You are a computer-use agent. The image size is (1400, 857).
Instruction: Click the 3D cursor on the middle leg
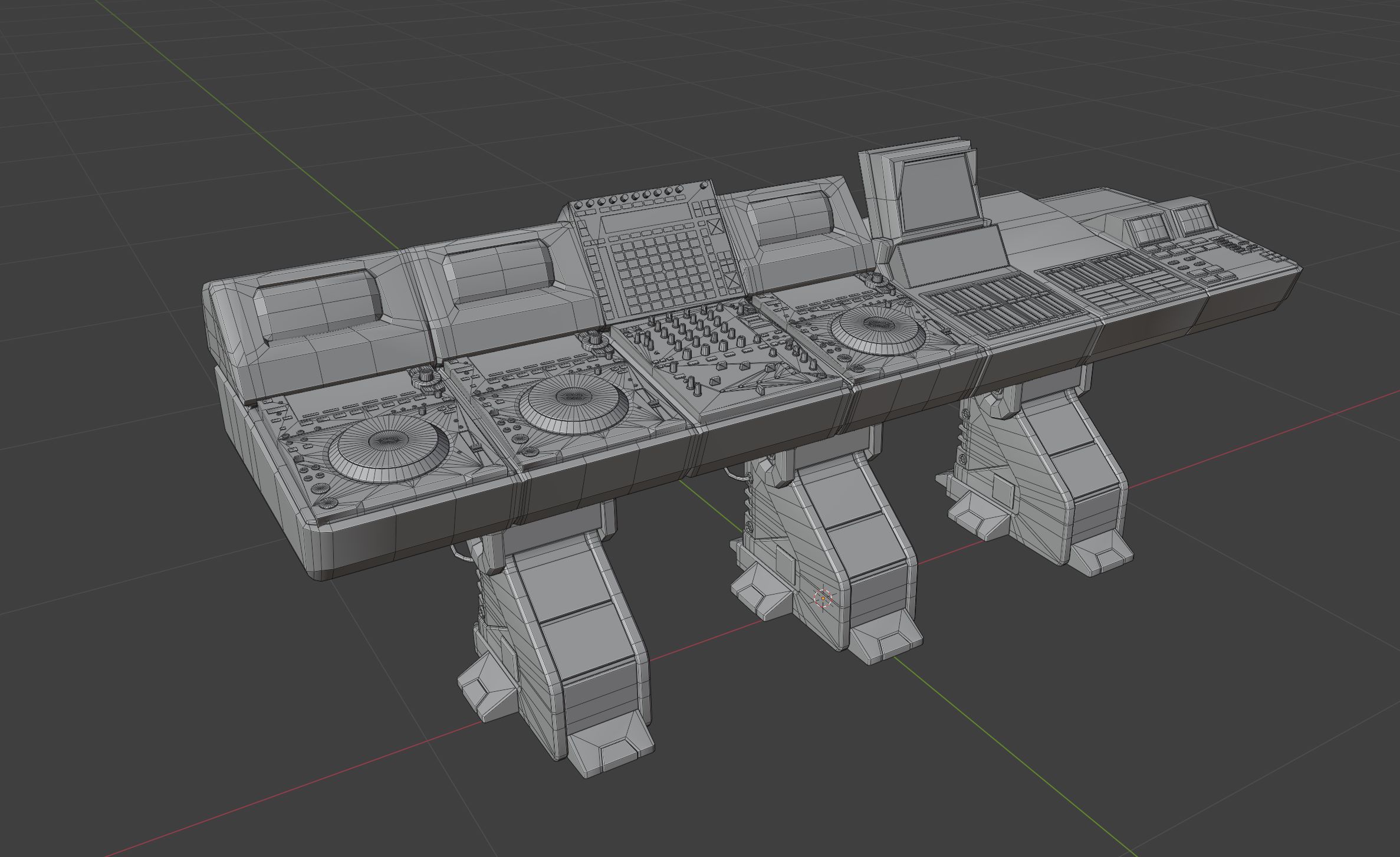click(x=823, y=599)
